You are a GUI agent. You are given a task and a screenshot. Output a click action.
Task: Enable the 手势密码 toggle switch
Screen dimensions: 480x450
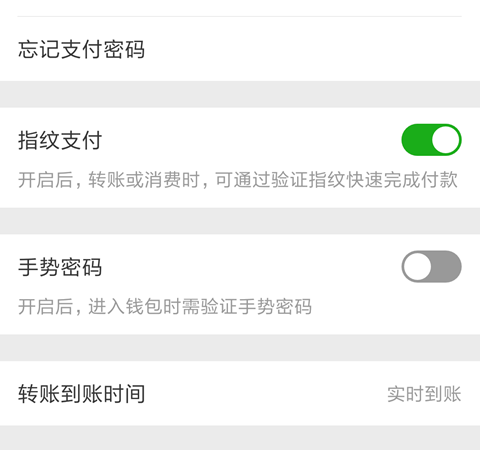[431, 266]
